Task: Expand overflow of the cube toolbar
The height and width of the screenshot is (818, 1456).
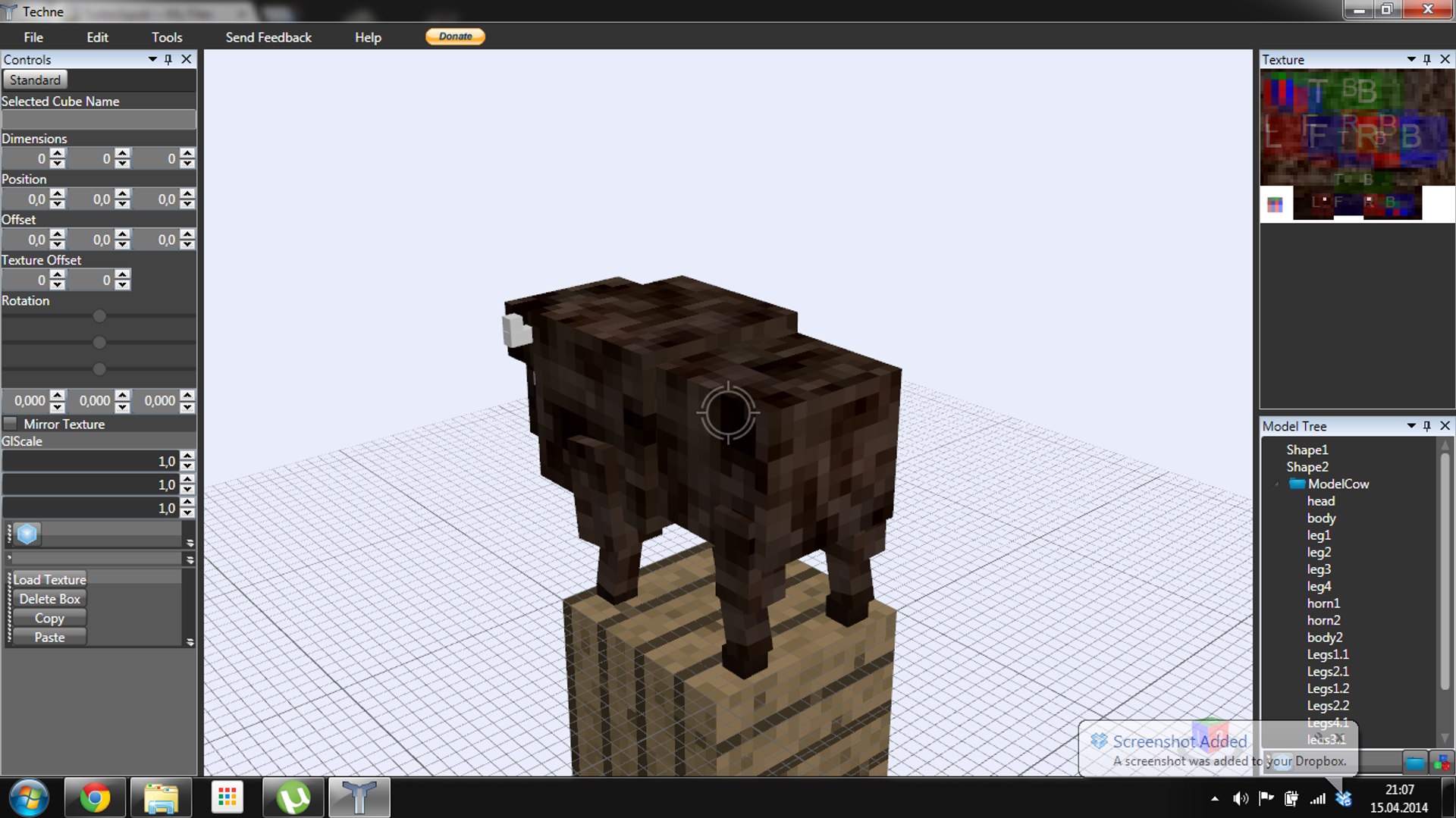Action: tap(190, 543)
